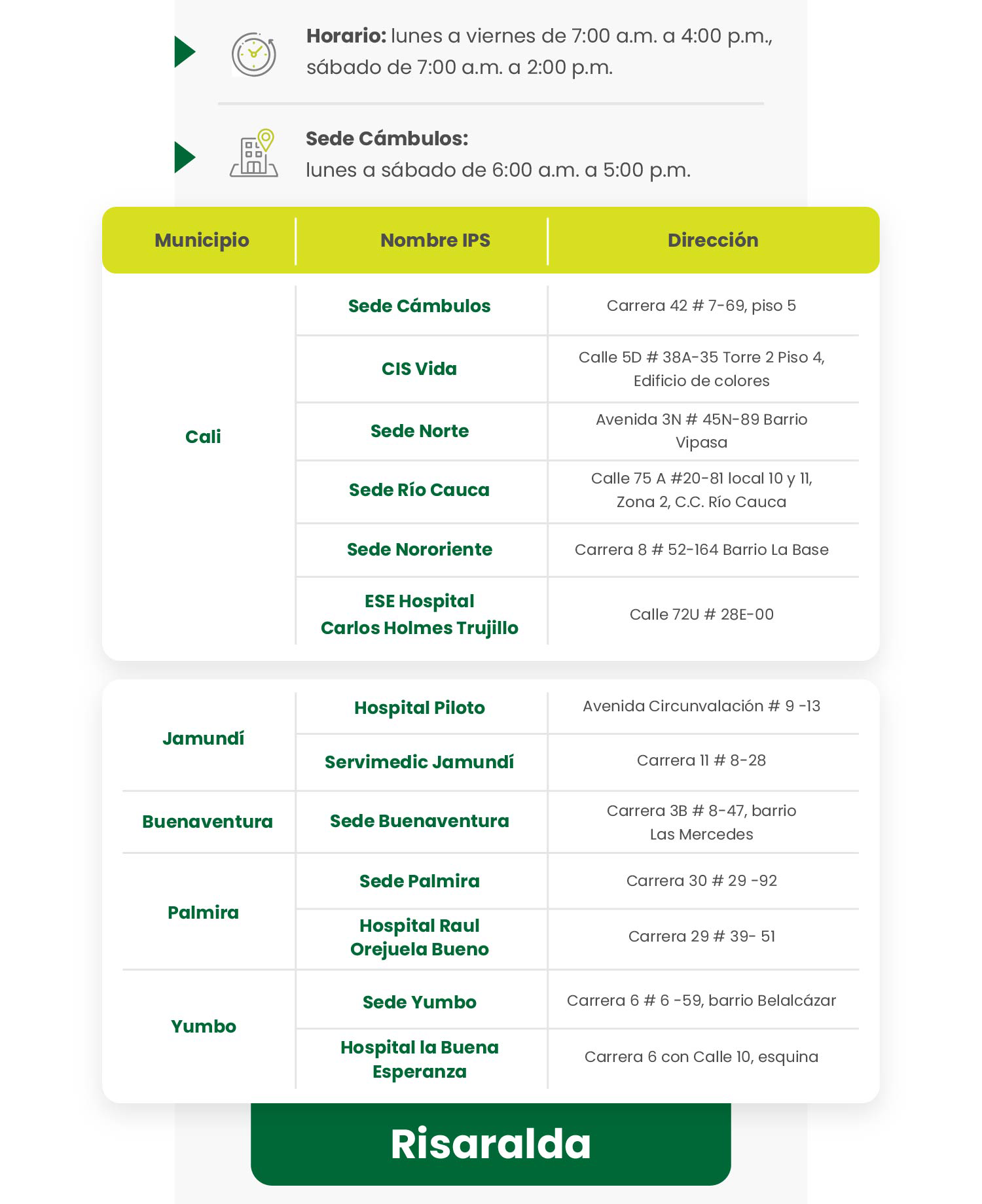Click the Servimedic Jamundí entry
This screenshot has width=982, height=1204.
click(x=419, y=762)
